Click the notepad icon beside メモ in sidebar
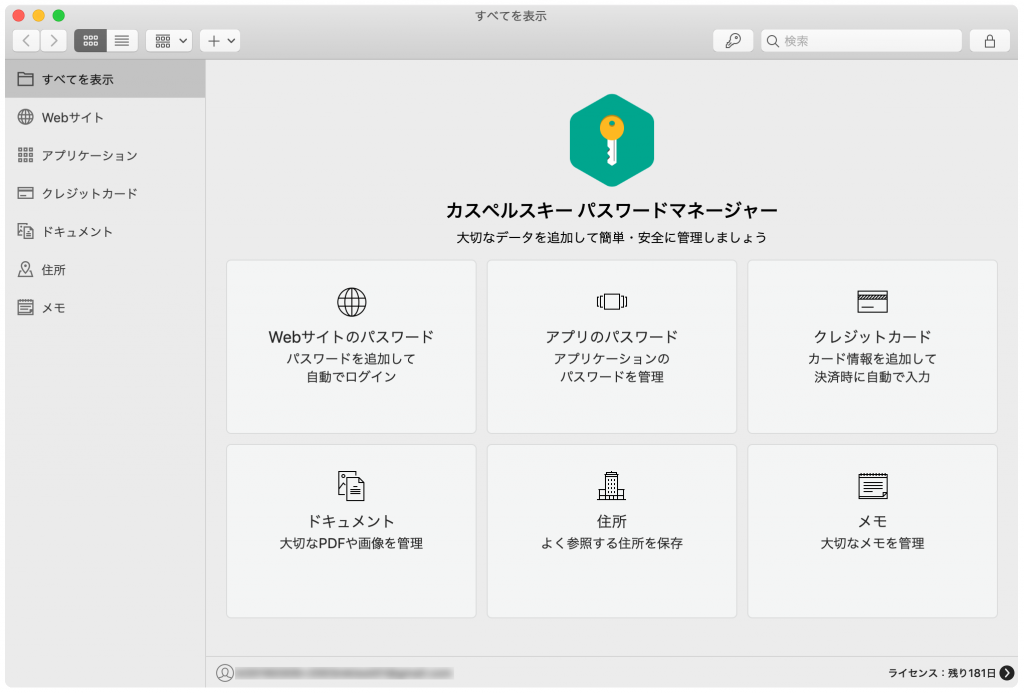 click(25, 307)
